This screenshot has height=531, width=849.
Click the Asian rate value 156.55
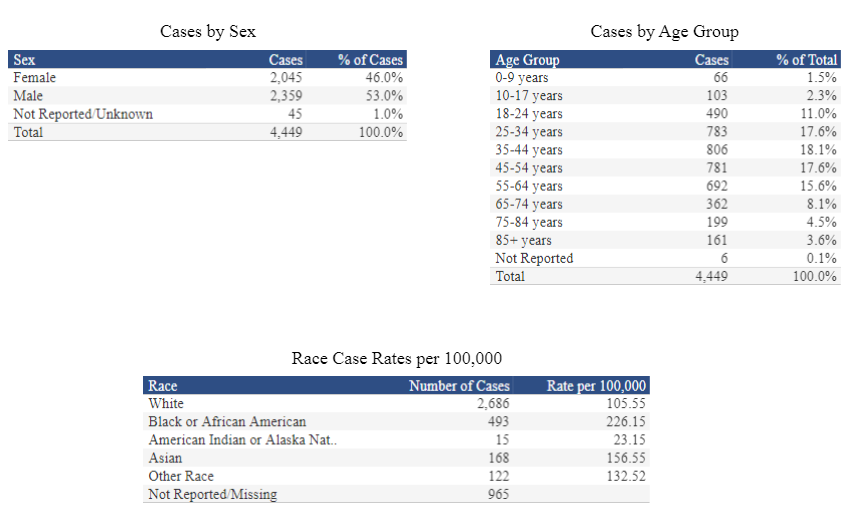(626, 458)
